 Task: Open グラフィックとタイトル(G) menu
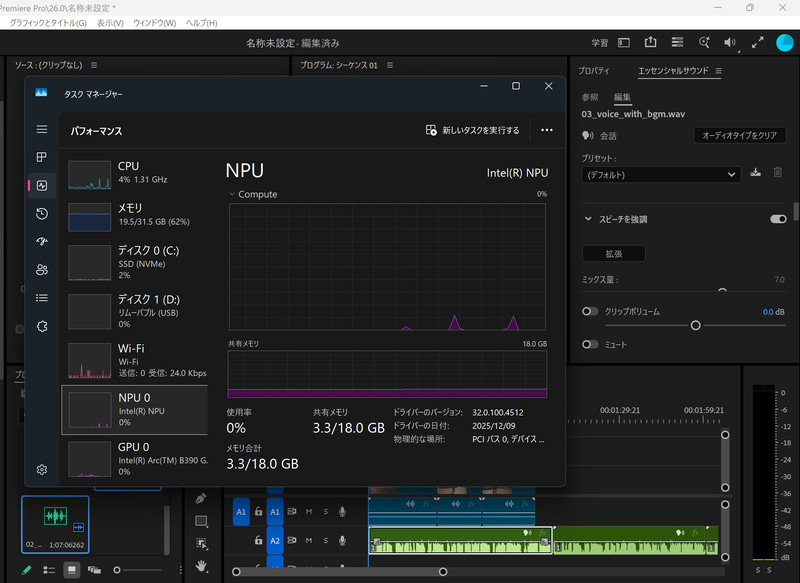[48, 23]
